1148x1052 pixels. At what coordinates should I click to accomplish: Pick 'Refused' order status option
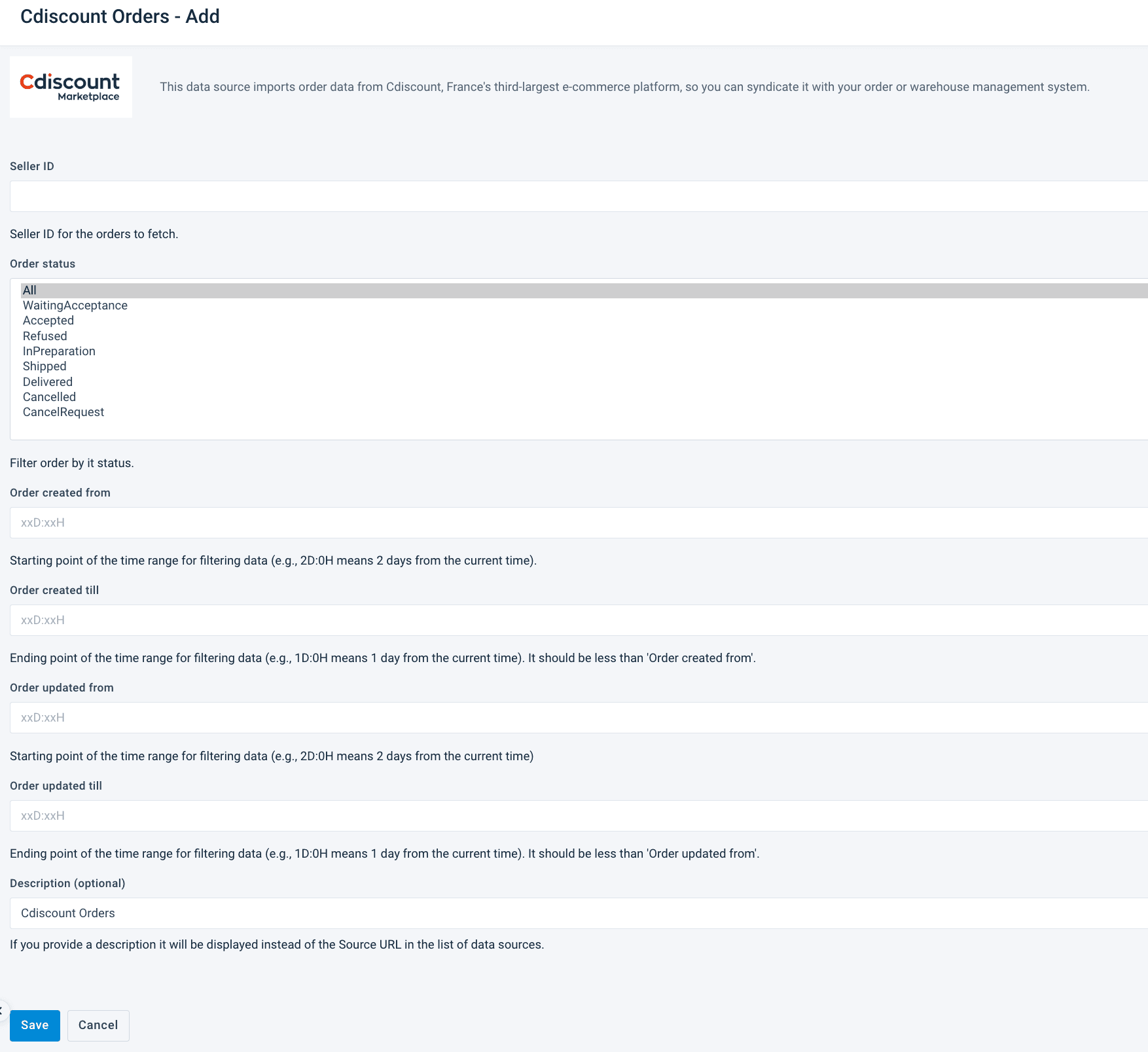pyautogui.click(x=45, y=336)
